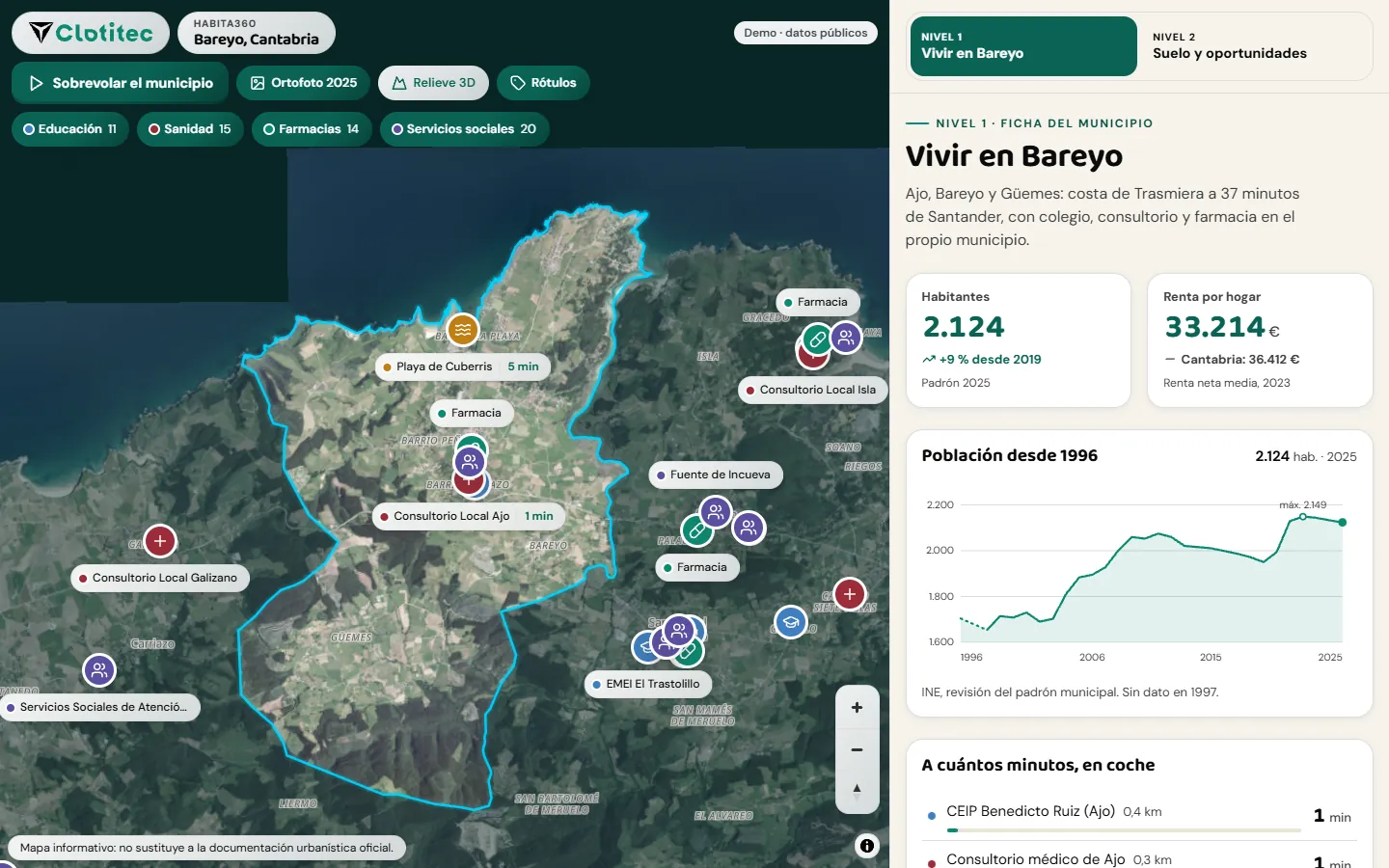
Task: Select Playa de Cuberris label
Action: click(x=463, y=366)
